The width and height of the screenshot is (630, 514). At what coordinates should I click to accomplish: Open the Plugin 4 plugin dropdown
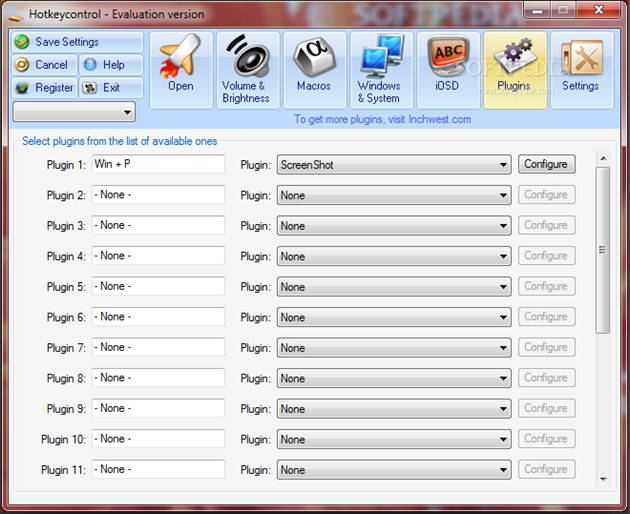pyautogui.click(x=394, y=256)
